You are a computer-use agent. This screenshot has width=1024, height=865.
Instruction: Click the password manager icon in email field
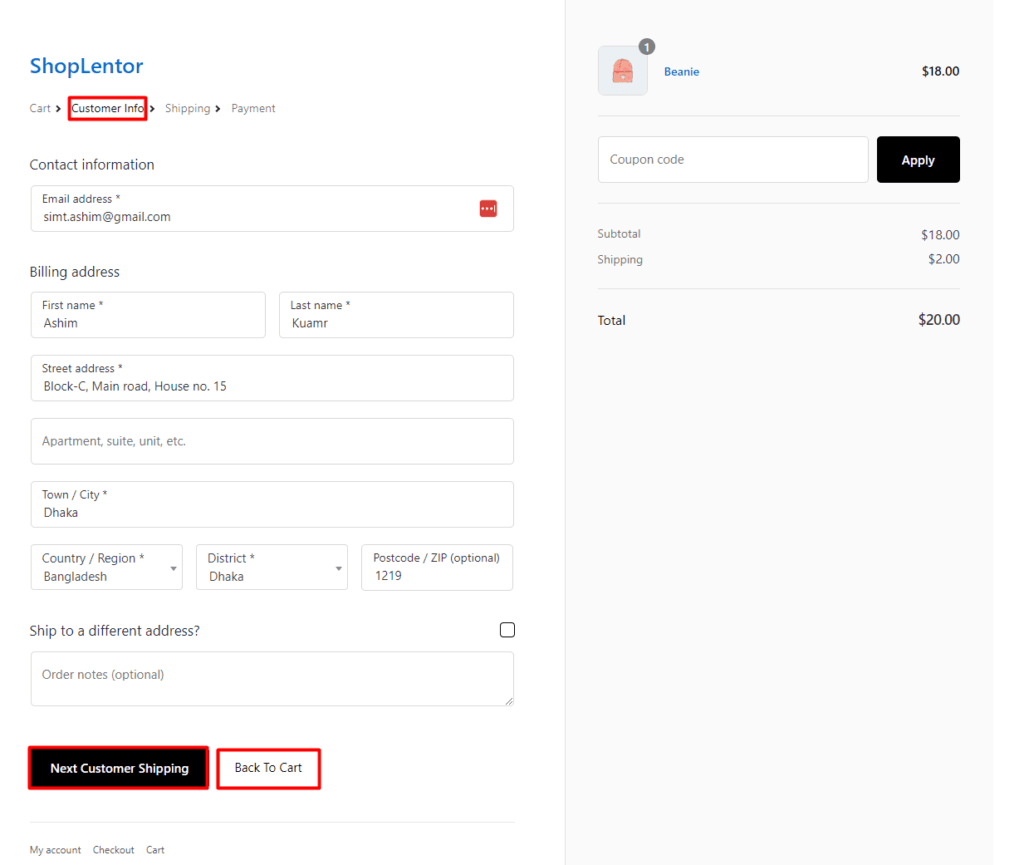tap(488, 208)
